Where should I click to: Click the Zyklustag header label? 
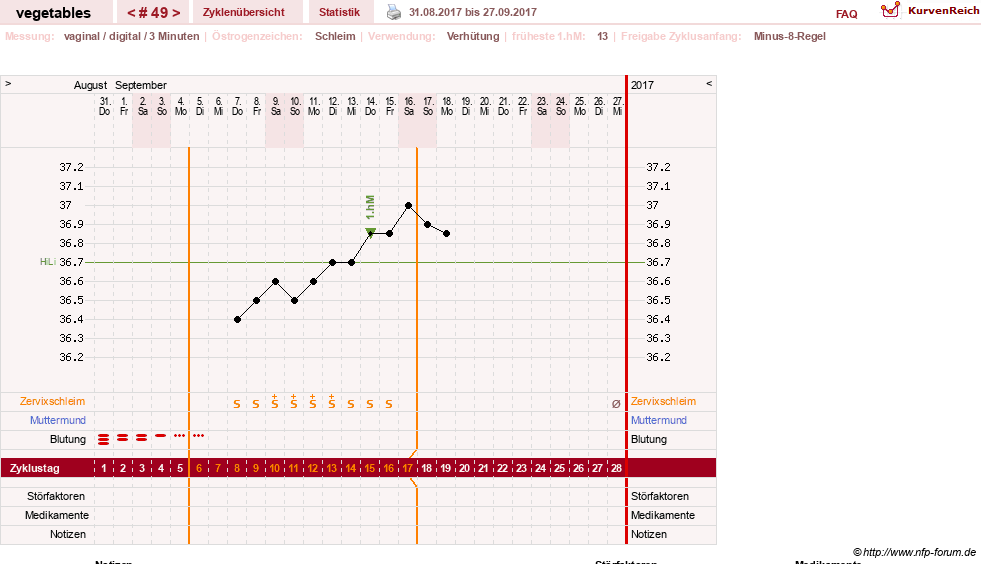pyautogui.click(x=34, y=468)
